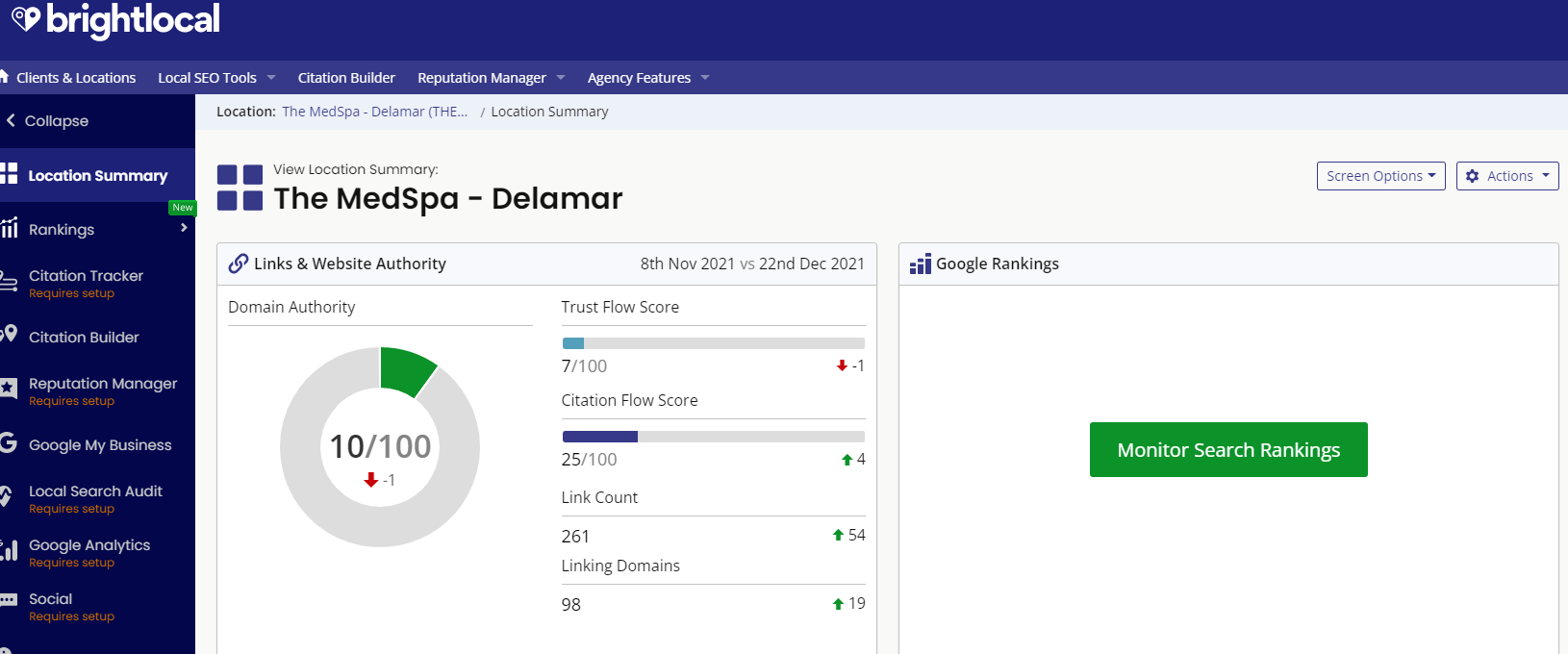Click the home icon beside Clients & Locations
The height and width of the screenshot is (654, 1568).
4,76
